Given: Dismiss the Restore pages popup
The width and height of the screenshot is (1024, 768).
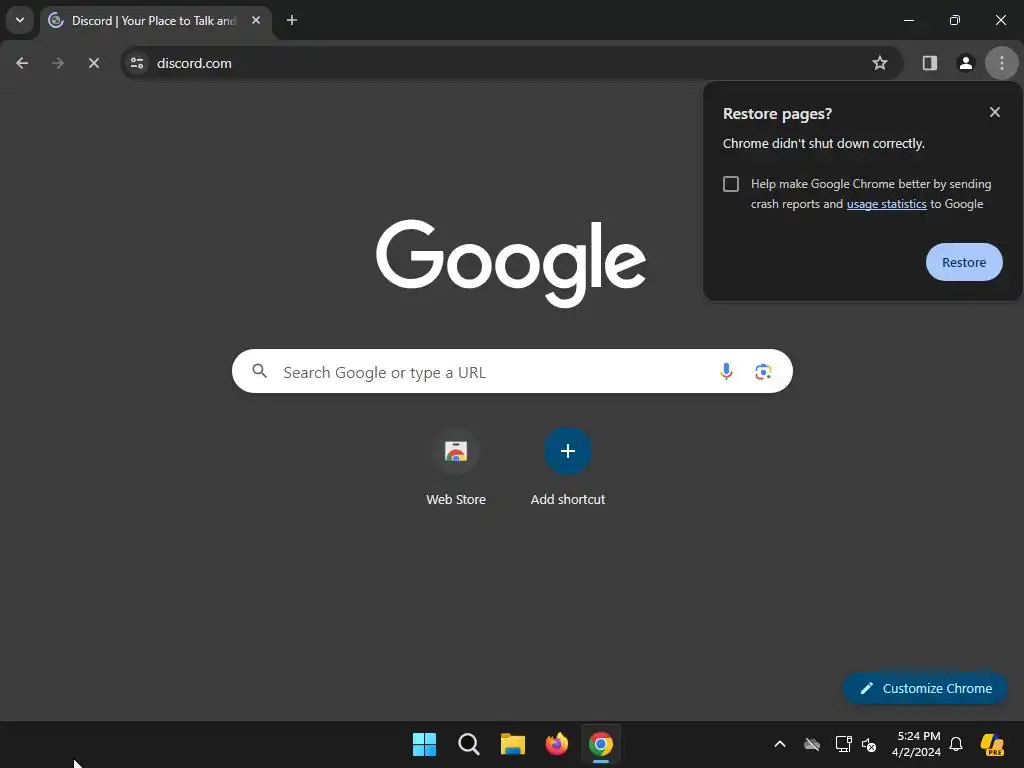Looking at the screenshot, I should coord(995,112).
